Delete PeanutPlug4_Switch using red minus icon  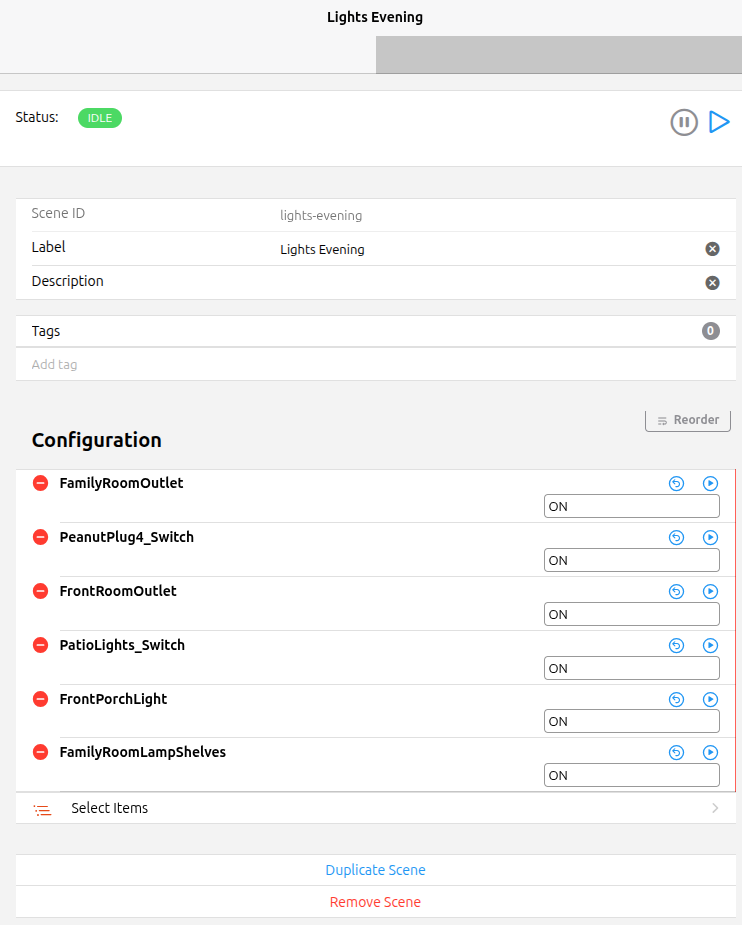(x=41, y=537)
